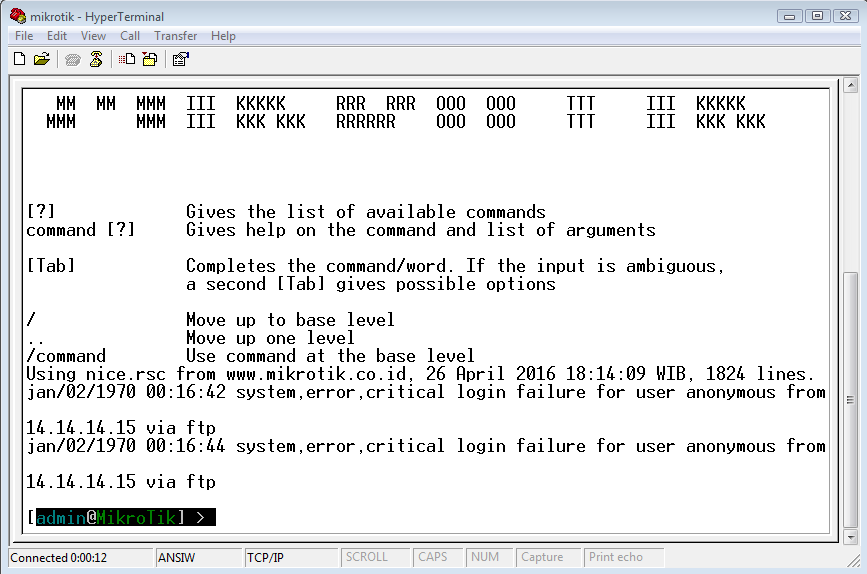Screen dimensions: 867x574
Task: Create a new connection with New icon
Action: point(19,59)
